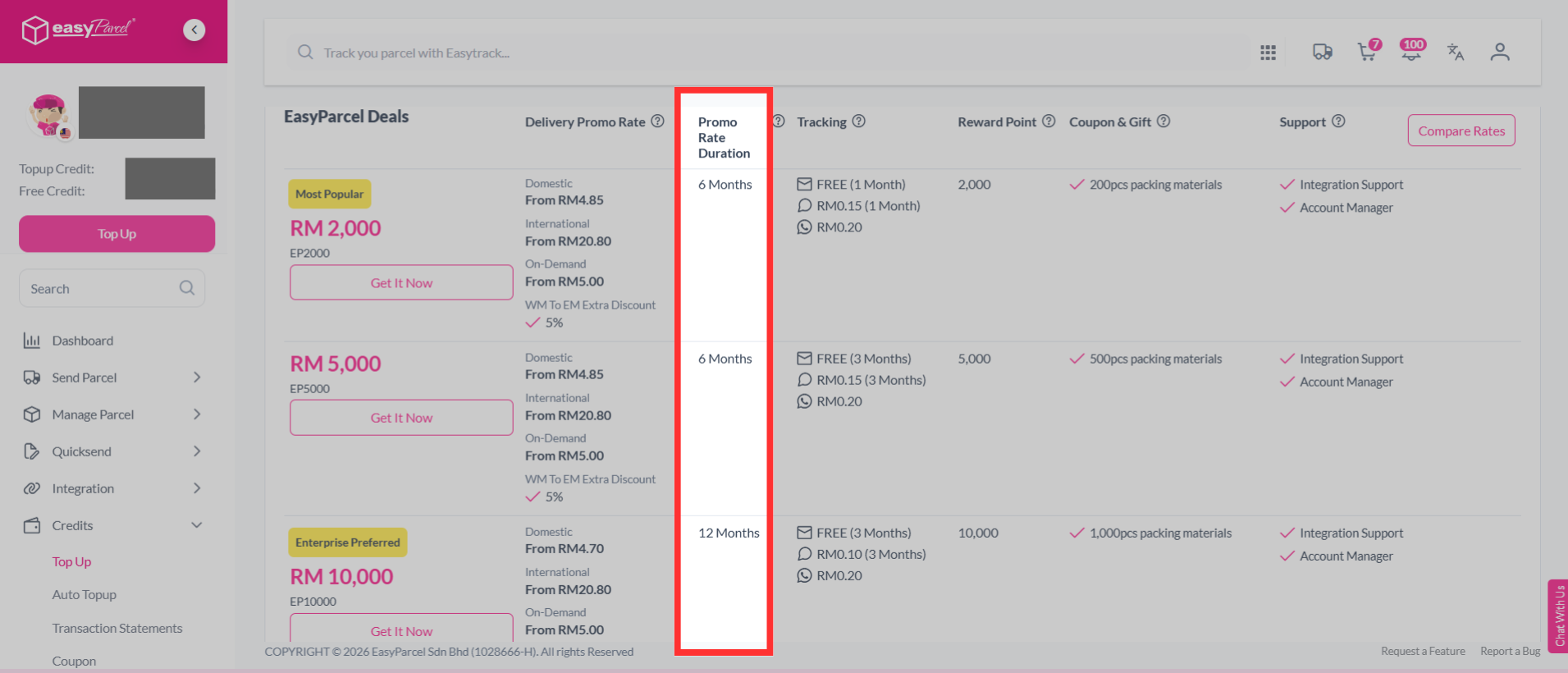Click the Integration link icon
This screenshot has width=1568, height=673.
click(x=32, y=488)
